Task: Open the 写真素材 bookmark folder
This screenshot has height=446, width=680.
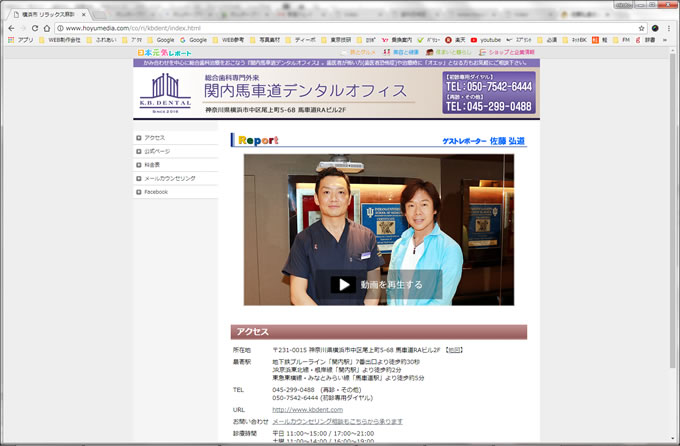Action: point(265,40)
